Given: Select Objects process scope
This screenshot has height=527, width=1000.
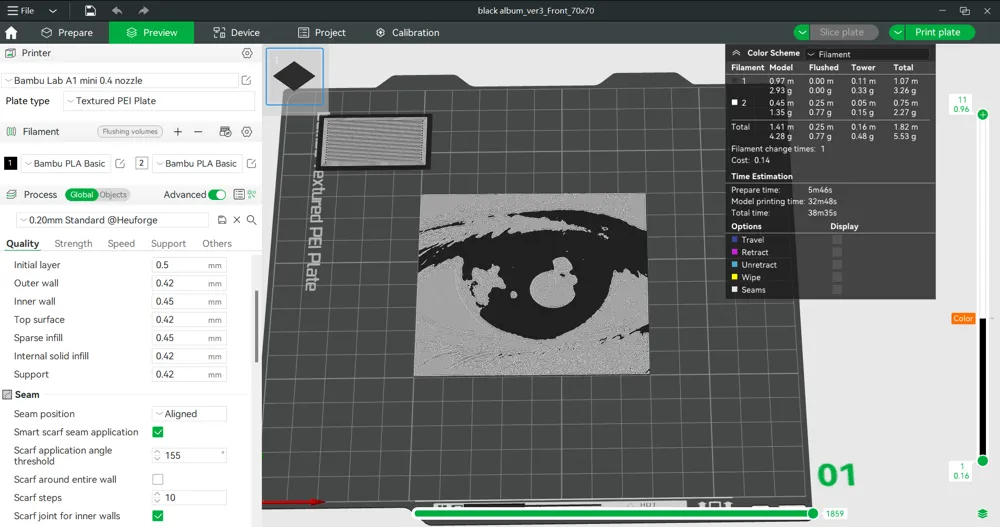Looking at the screenshot, I should [114, 195].
